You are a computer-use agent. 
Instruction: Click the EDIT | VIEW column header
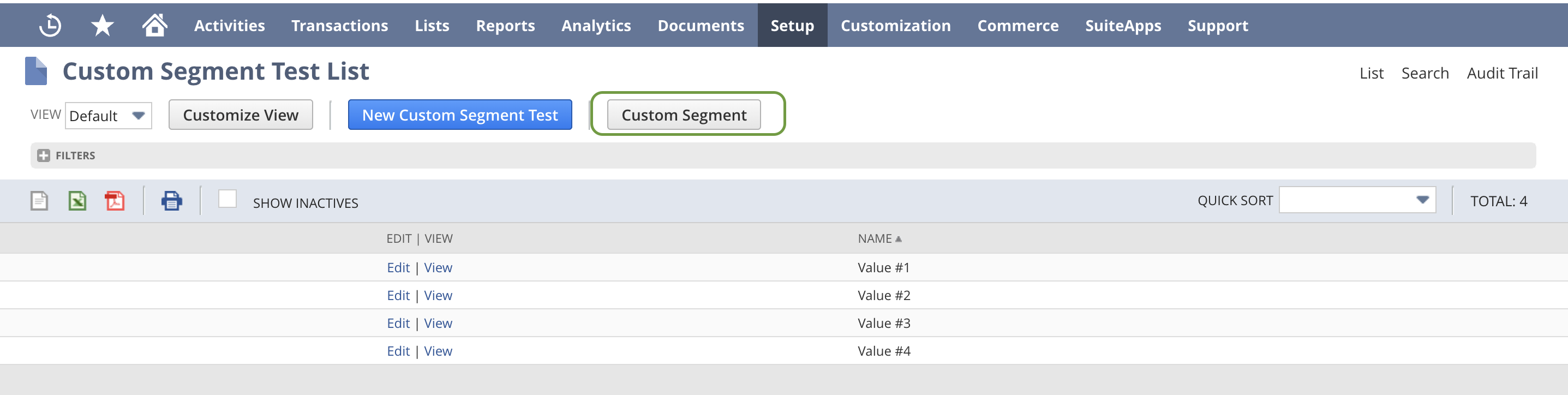pos(420,238)
